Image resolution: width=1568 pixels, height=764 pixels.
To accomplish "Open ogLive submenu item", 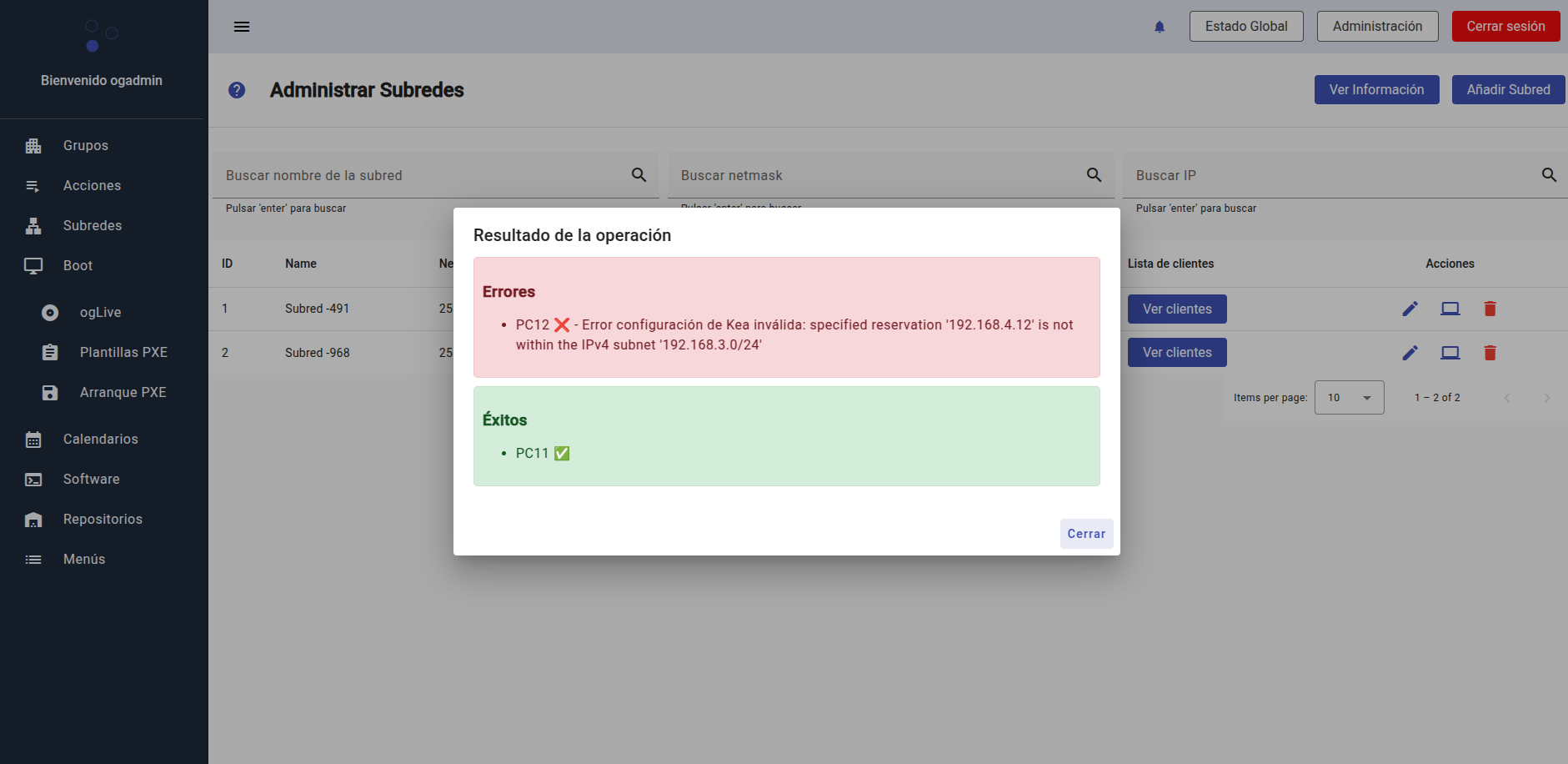I will point(100,312).
